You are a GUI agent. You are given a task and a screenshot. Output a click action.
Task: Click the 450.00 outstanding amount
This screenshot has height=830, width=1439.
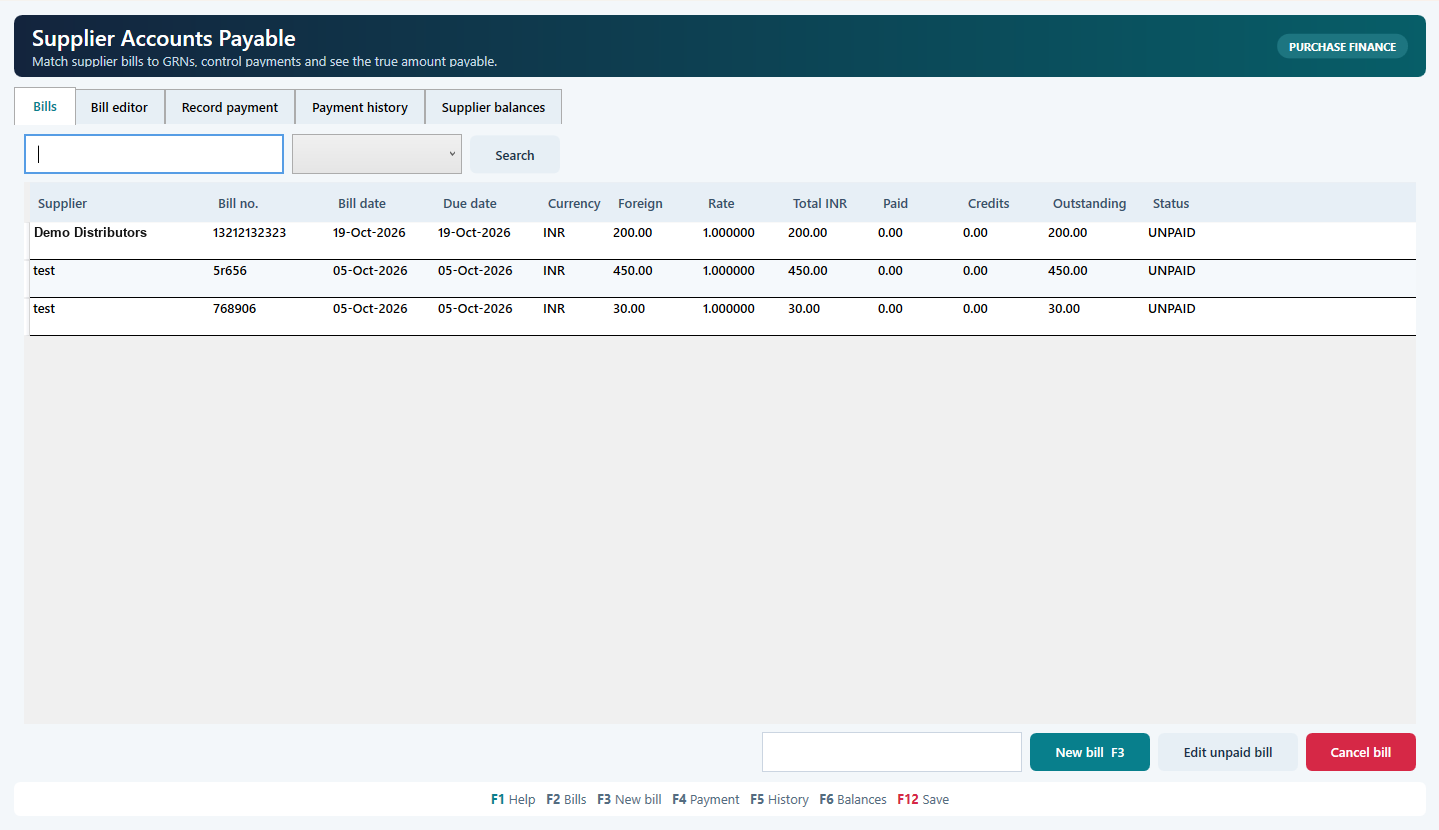click(x=1067, y=271)
